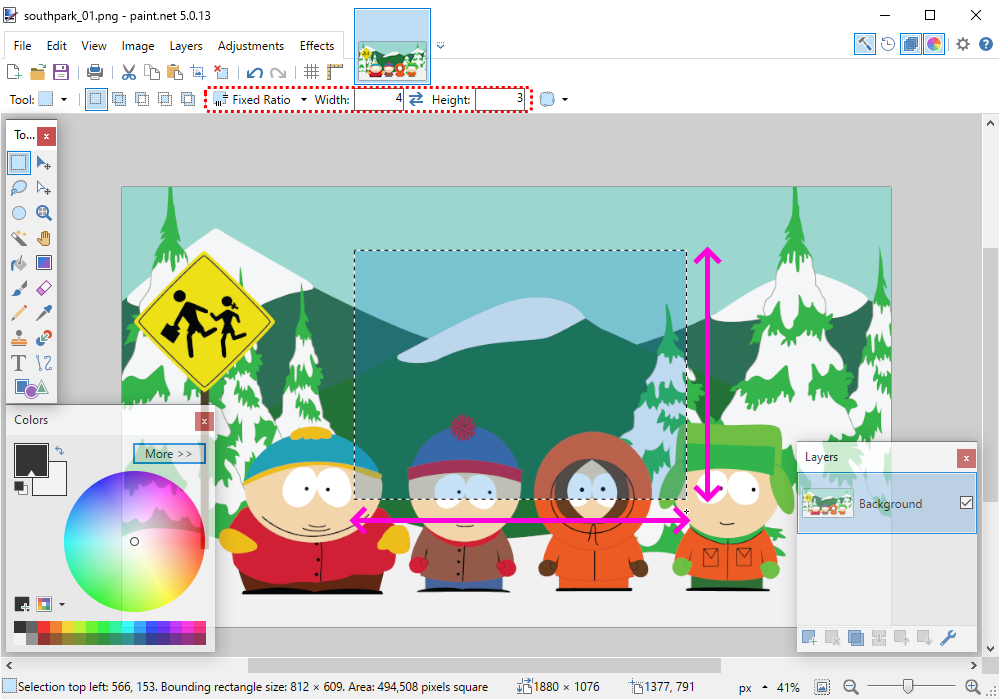Duplicate layer button in Layers panel
The width and height of the screenshot is (1000, 700).
[856, 638]
